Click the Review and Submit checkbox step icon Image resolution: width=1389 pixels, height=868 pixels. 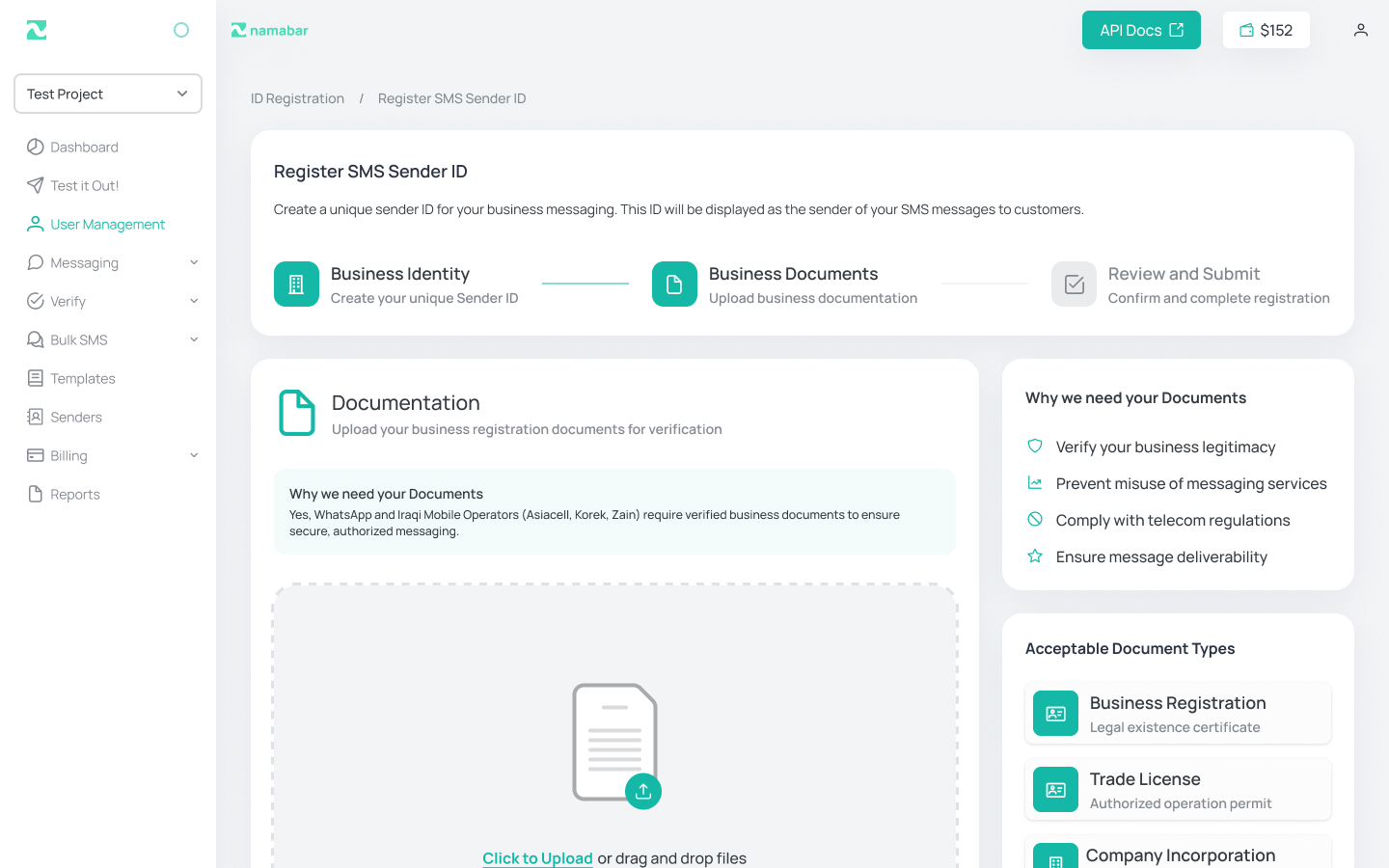point(1074,285)
